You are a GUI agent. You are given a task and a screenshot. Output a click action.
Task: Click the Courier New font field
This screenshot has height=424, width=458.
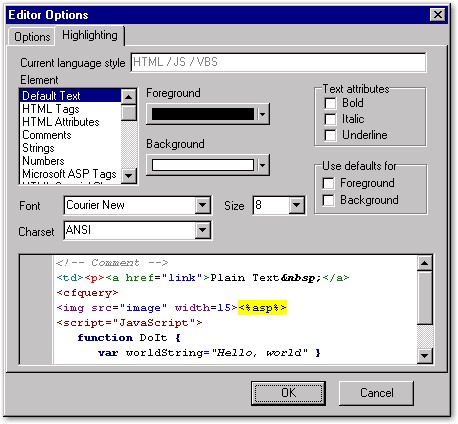(130, 205)
